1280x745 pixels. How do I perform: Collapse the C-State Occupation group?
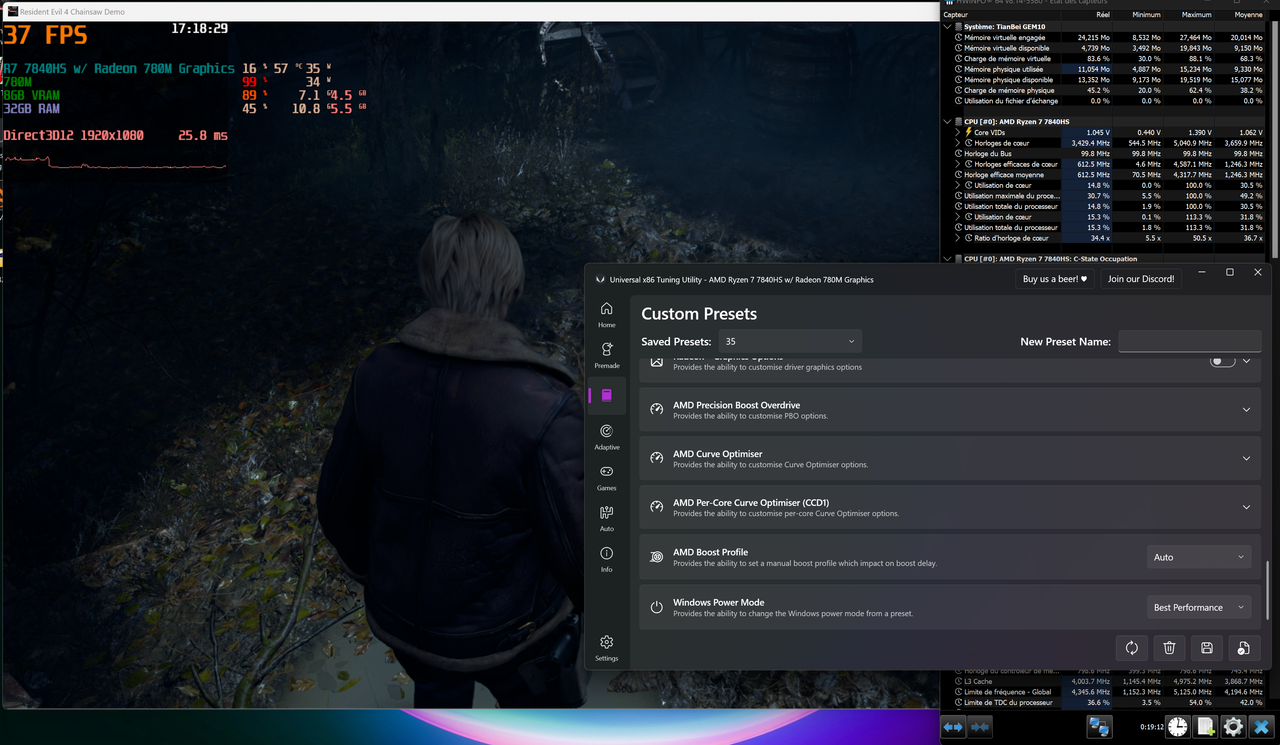coord(948,259)
